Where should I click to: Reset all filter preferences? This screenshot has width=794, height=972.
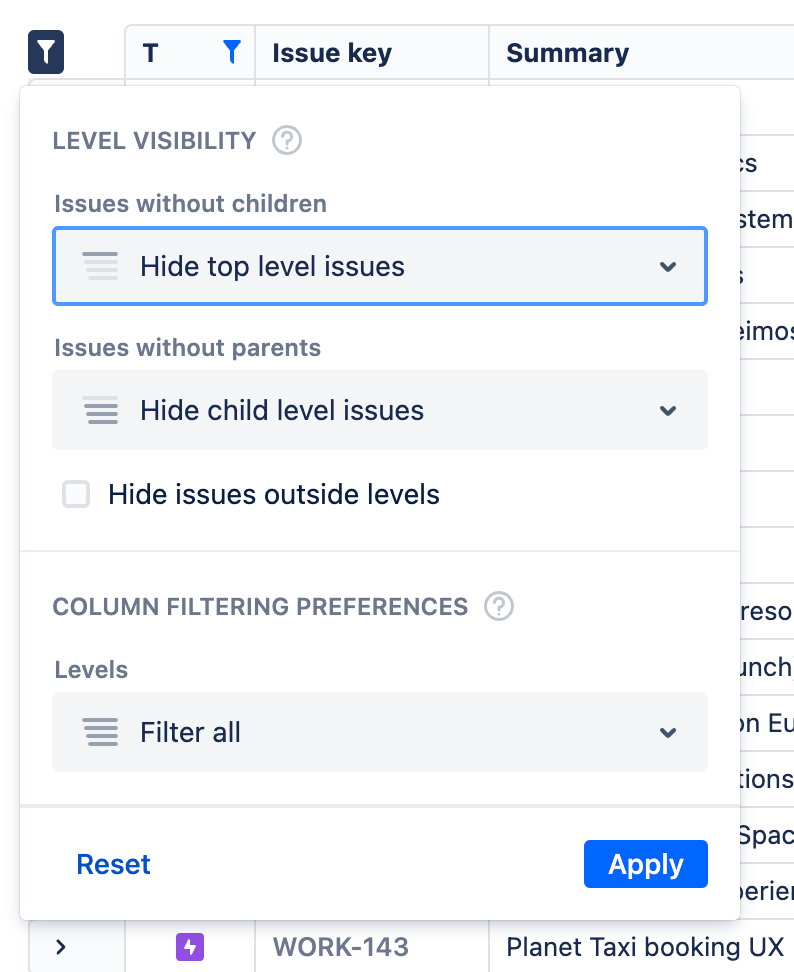[113, 864]
